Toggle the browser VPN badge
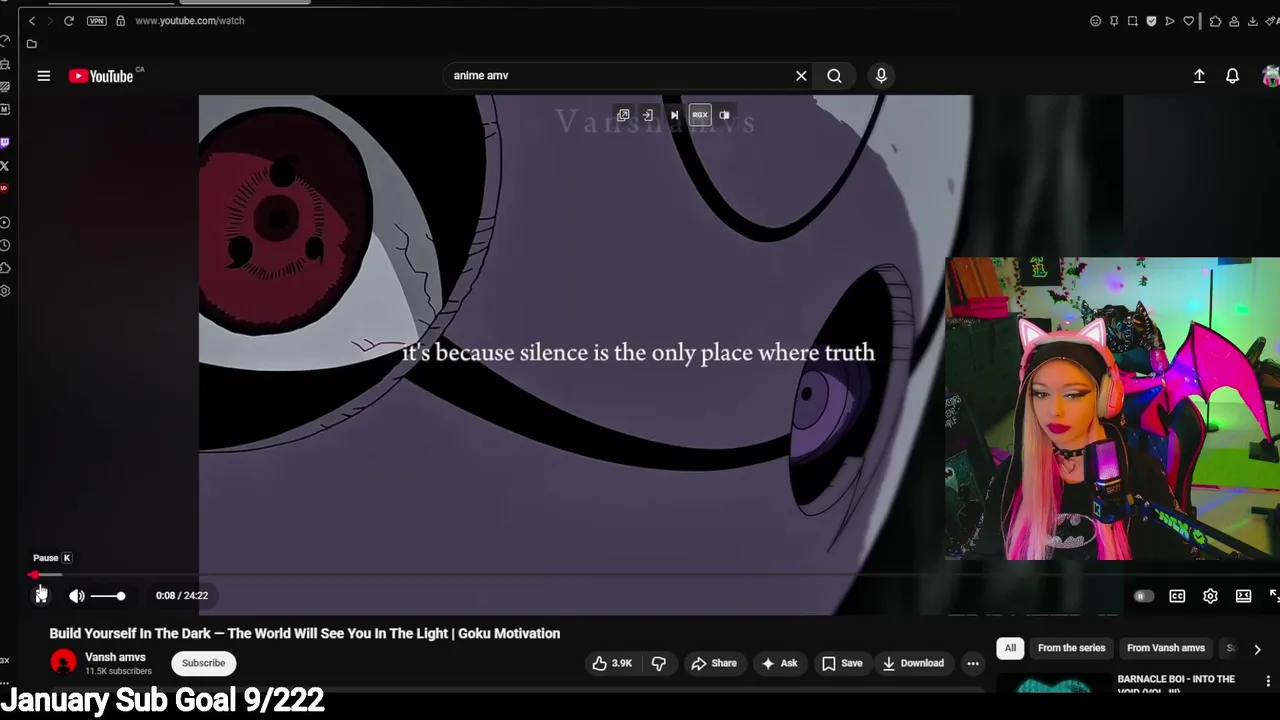This screenshot has width=1280, height=720. (x=96, y=21)
